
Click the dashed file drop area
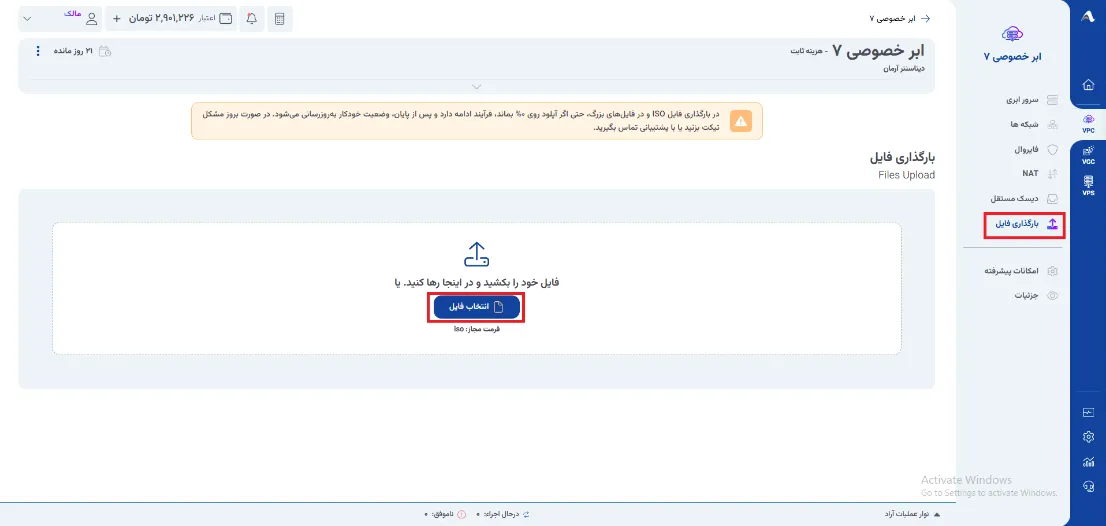[x=477, y=288]
